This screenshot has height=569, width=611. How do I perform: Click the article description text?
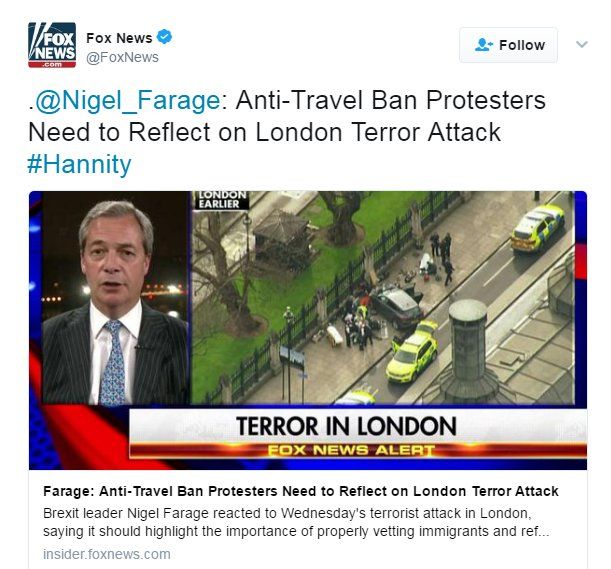click(296, 522)
